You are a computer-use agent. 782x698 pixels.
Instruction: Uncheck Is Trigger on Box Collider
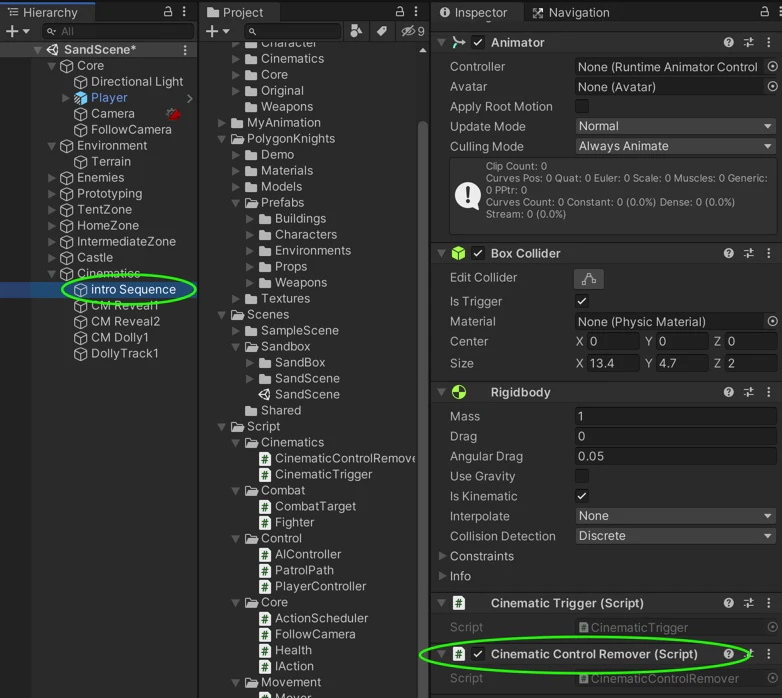pyautogui.click(x=582, y=301)
